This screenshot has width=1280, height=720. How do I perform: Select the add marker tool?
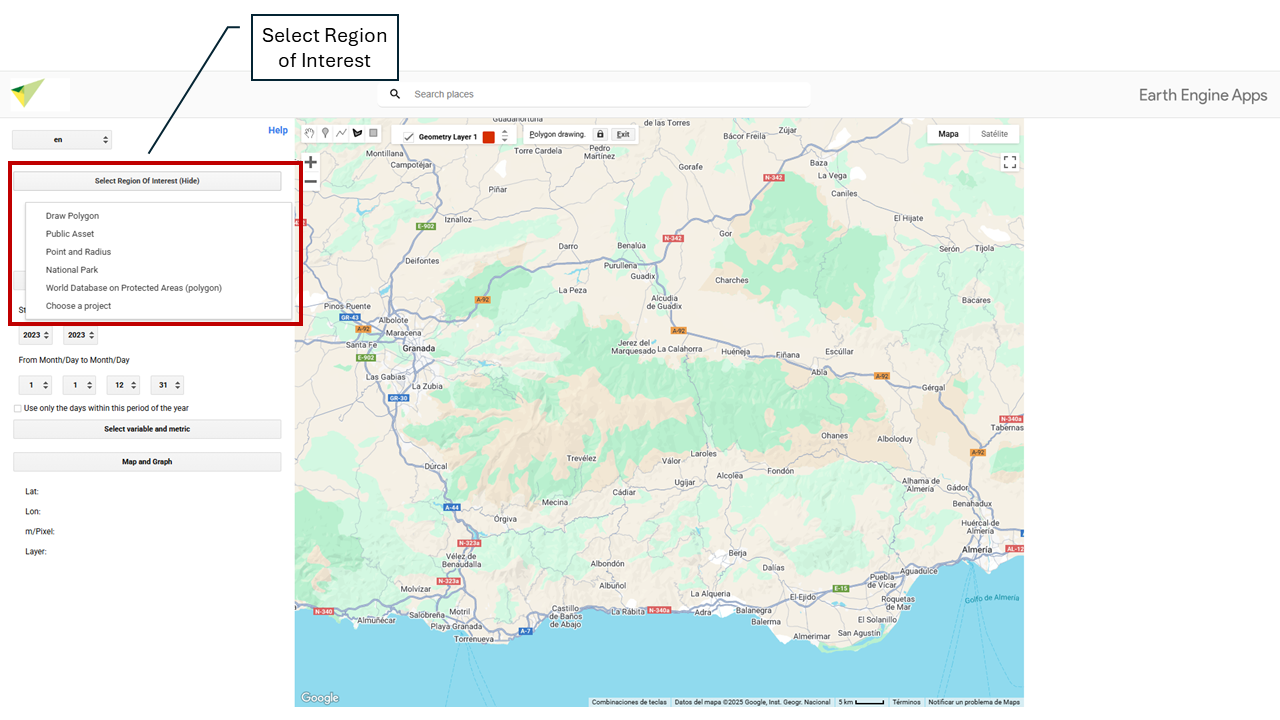click(325, 133)
